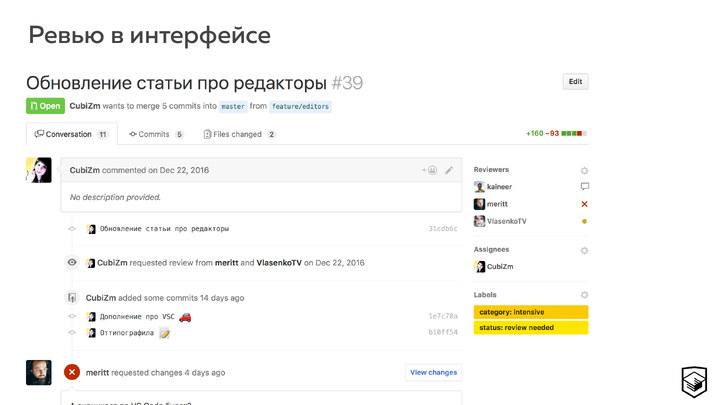Screen dimensions: 720x405
Task: Open the Labels gear settings
Action: click(x=584, y=295)
